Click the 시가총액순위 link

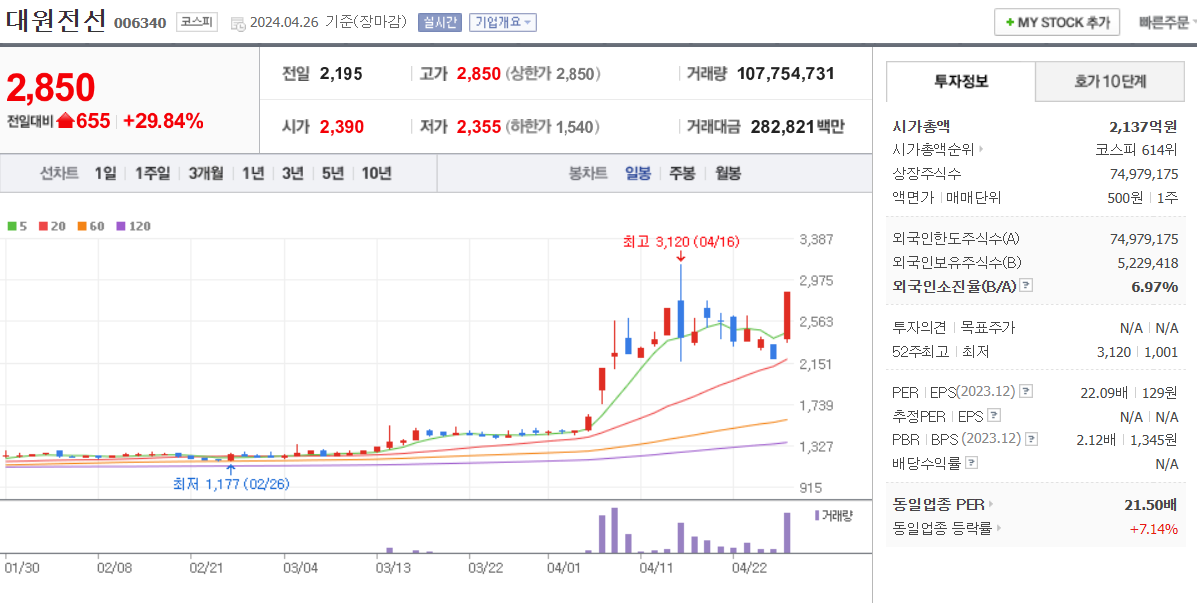934,150
